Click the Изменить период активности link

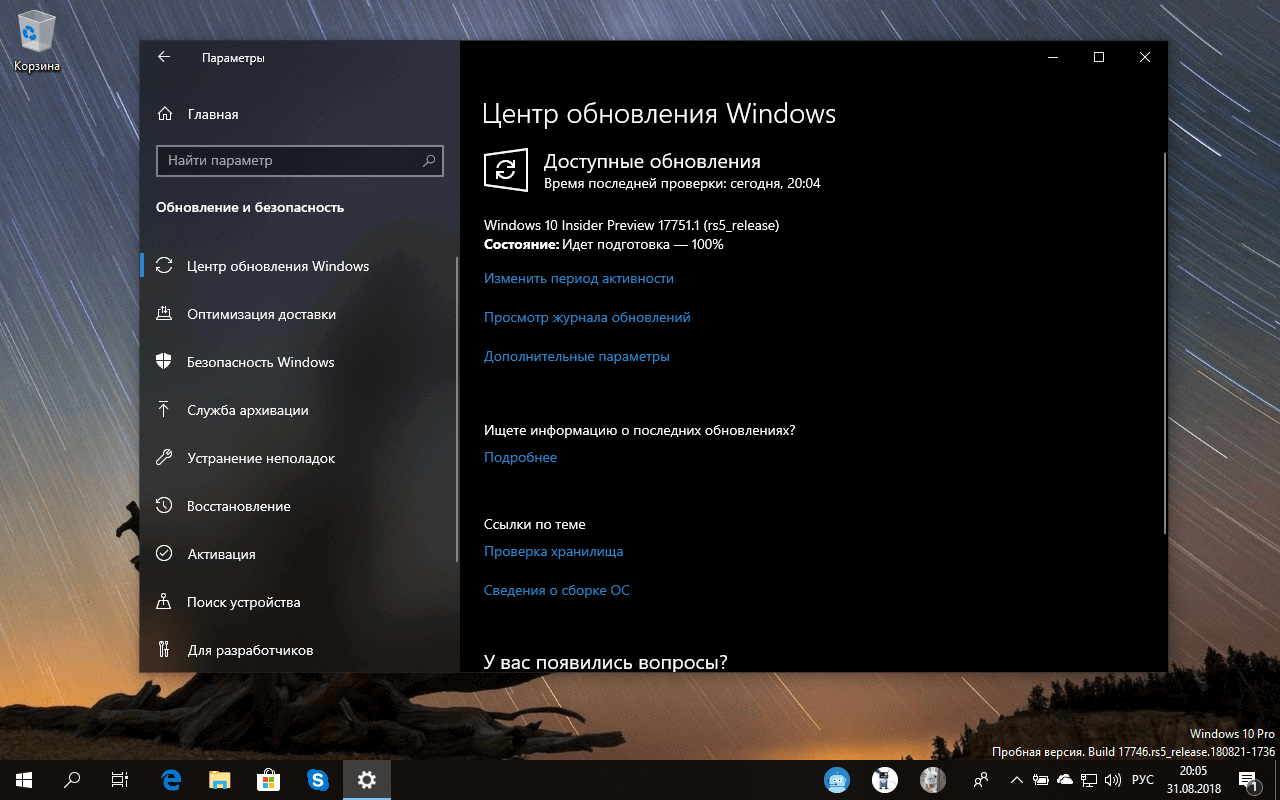tap(577, 278)
